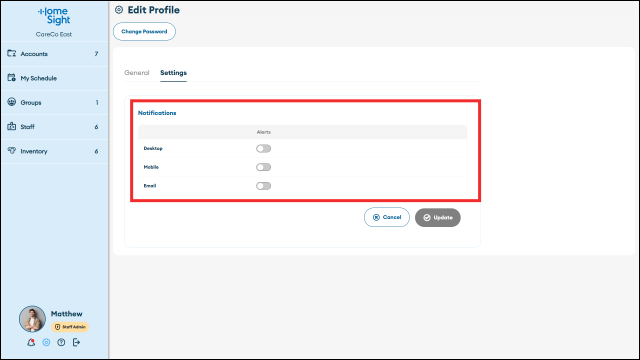Click the Cancel button

pyautogui.click(x=387, y=217)
